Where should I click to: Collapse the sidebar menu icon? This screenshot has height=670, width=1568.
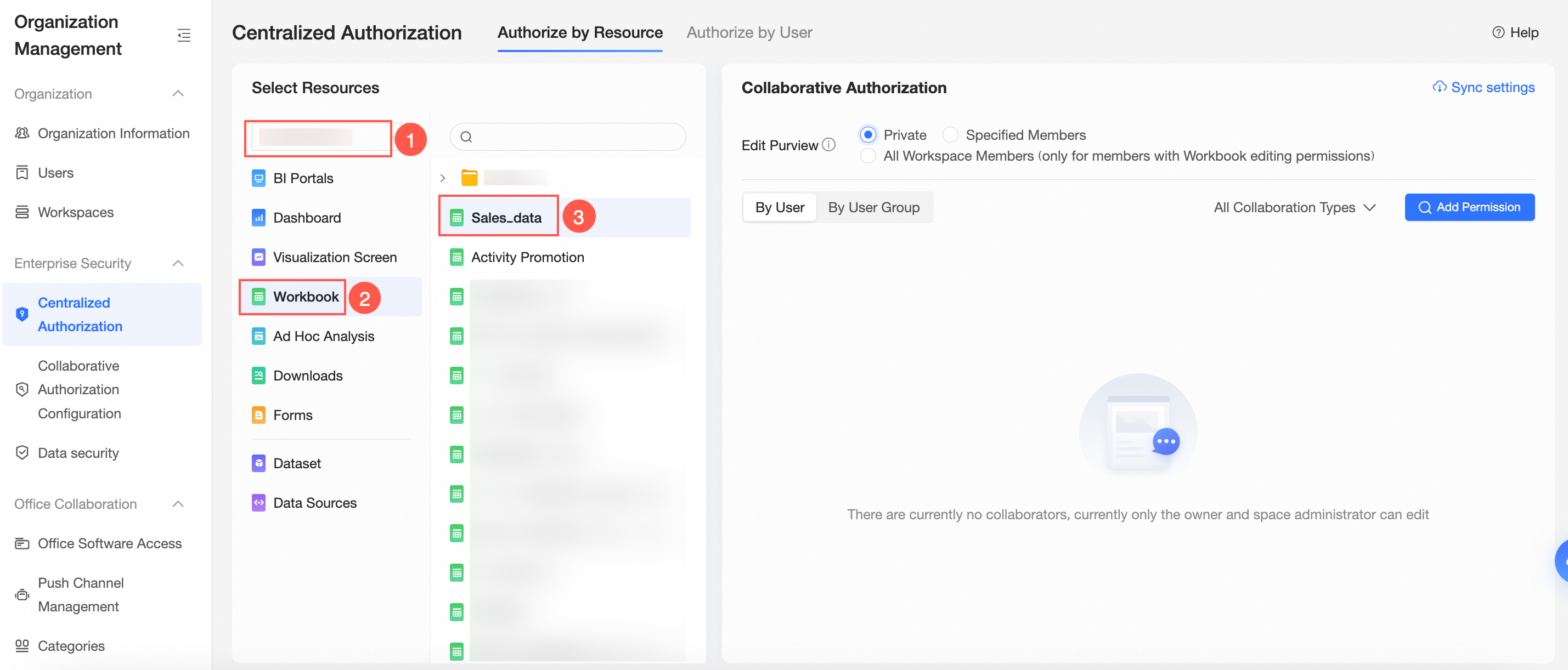click(x=184, y=35)
